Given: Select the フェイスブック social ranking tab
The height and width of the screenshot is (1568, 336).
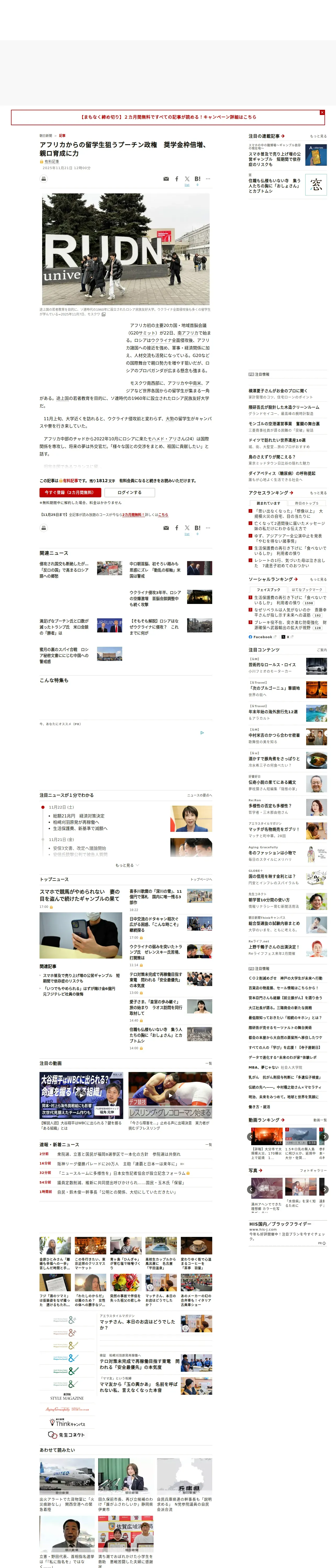Looking at the screenshot, I should pos(268,590).
